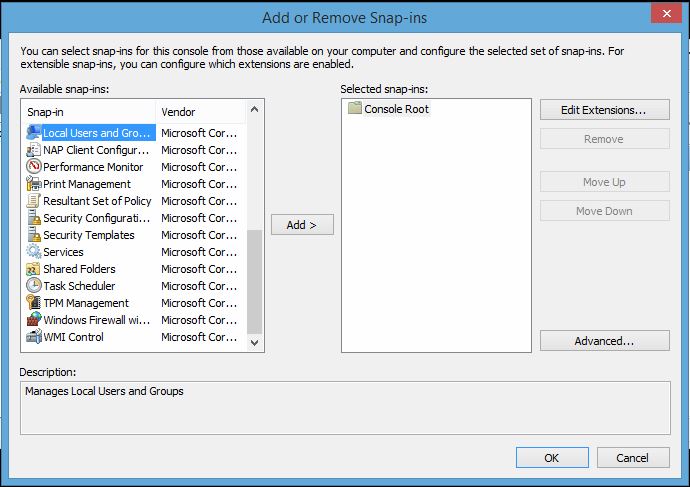Viewport: 690px width, 487px height.
Task: Click the Performance Monitor snap-in icon
Action: (34, 167)
